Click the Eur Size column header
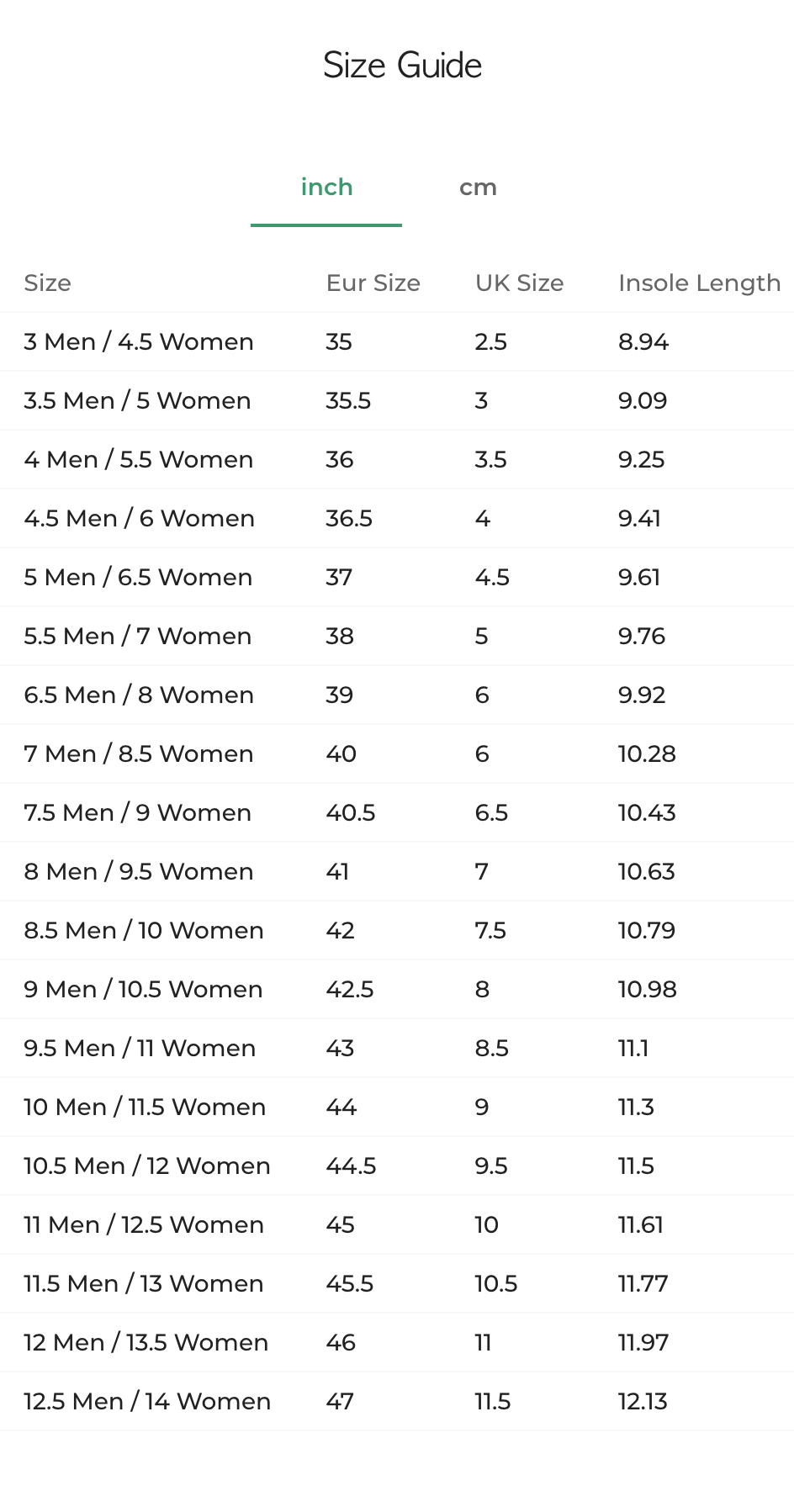 coord(373,283)
